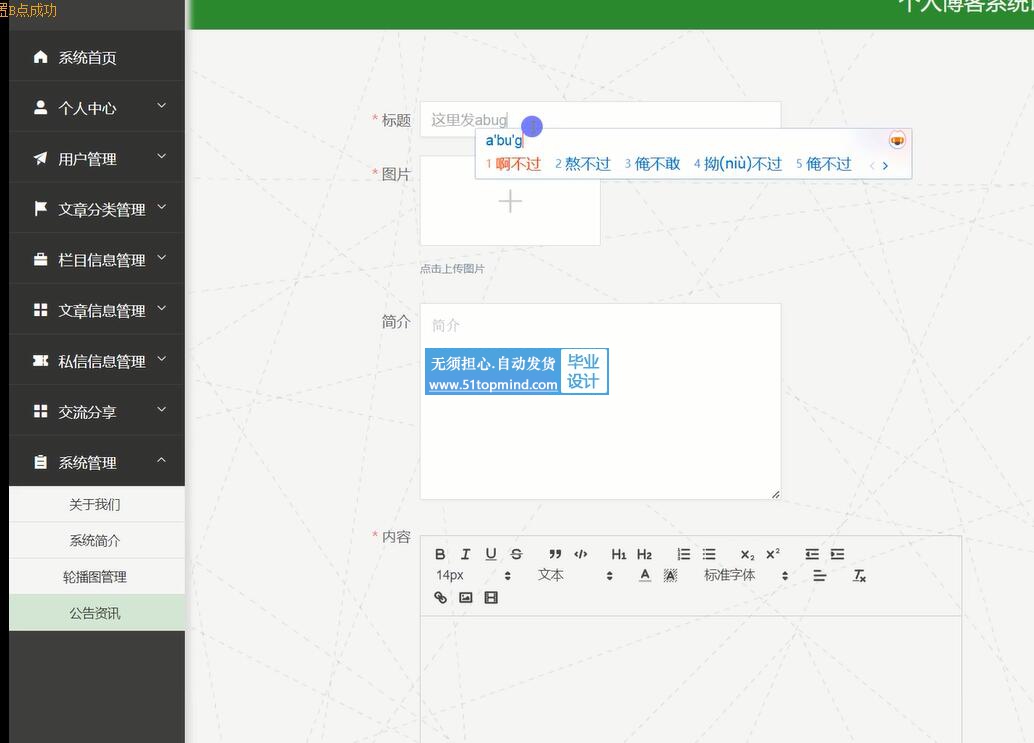The image size is (1034, 743).
Task: Toggle bold formatting in the editor
Action: (440, 554)
